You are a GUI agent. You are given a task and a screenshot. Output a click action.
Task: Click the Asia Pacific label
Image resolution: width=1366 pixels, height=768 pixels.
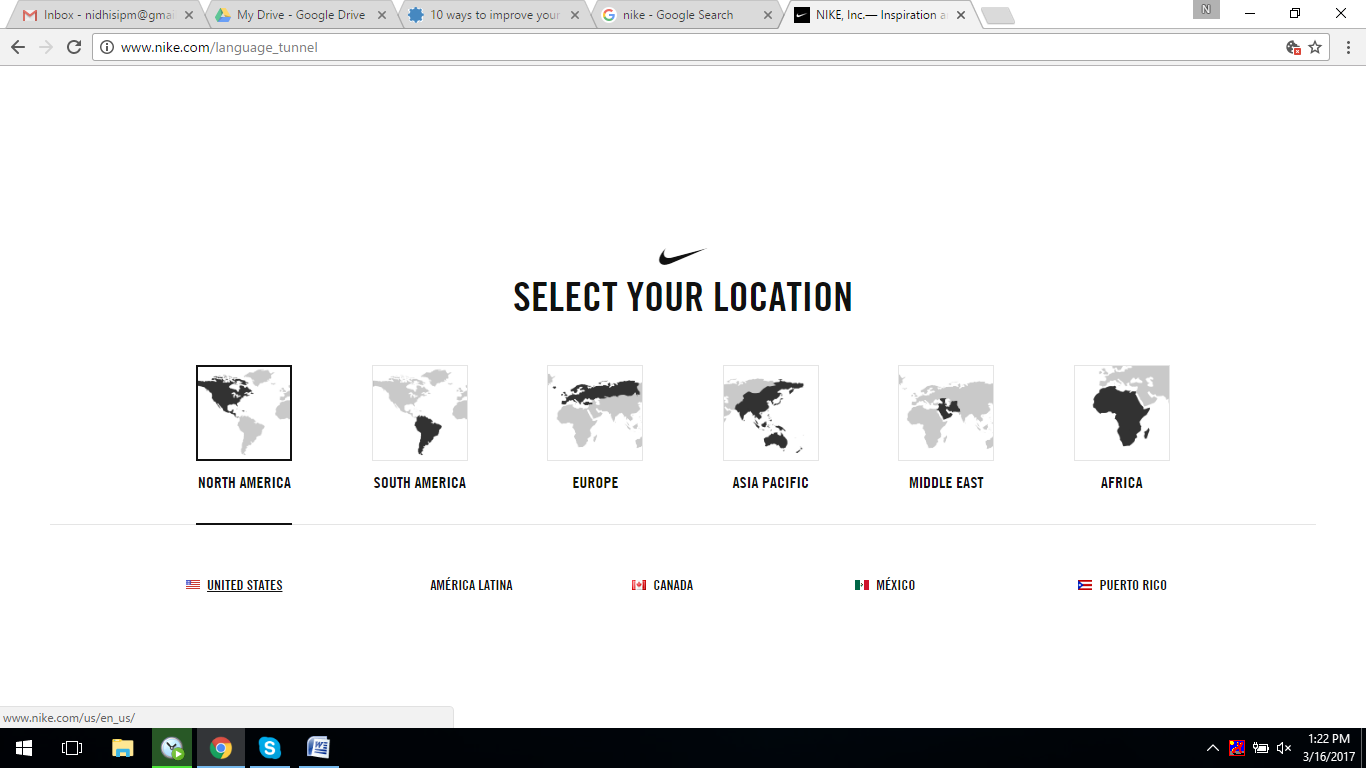(x=771, y=483)
